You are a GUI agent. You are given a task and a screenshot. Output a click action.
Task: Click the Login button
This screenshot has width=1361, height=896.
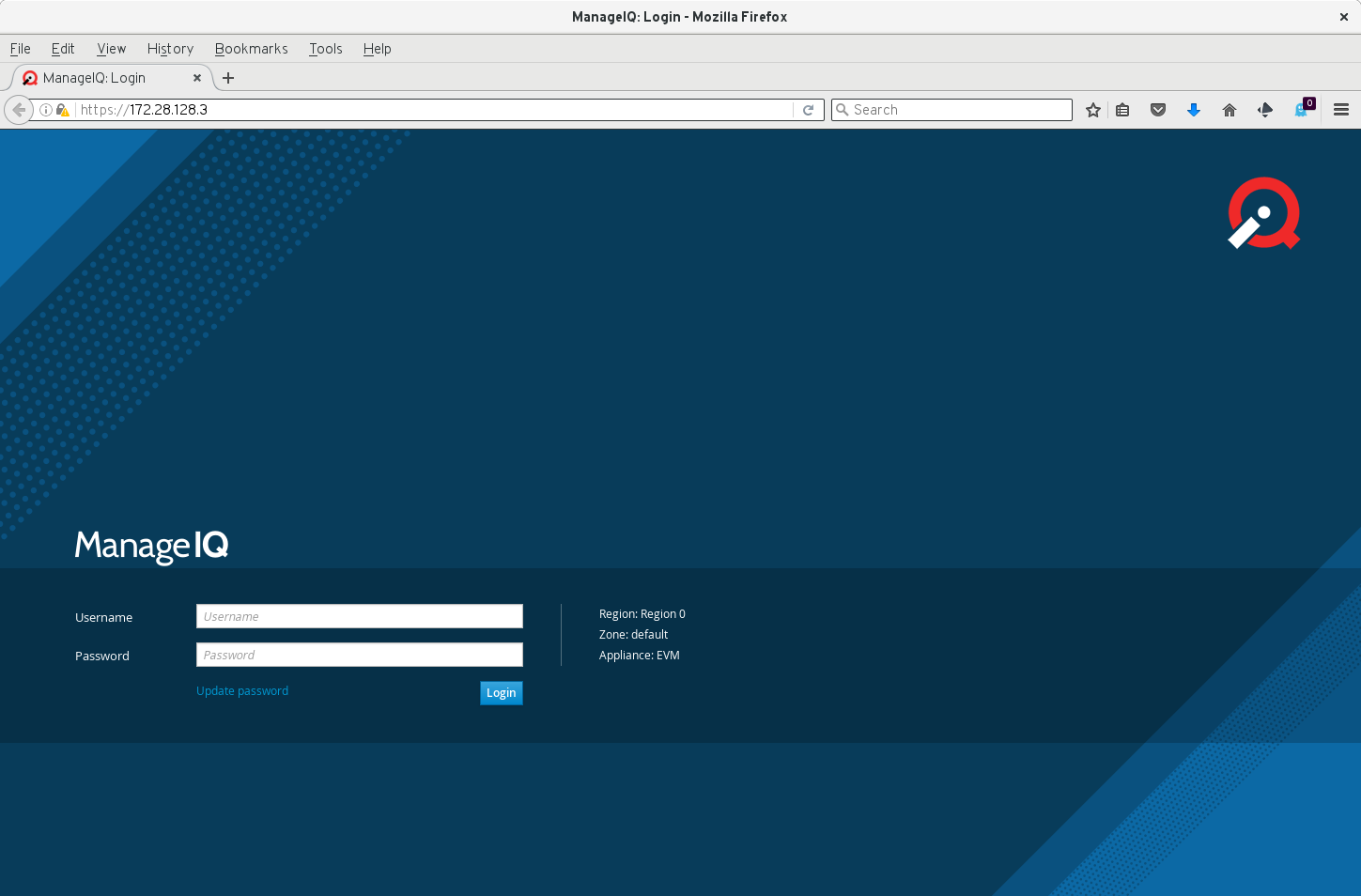point(502,693)
